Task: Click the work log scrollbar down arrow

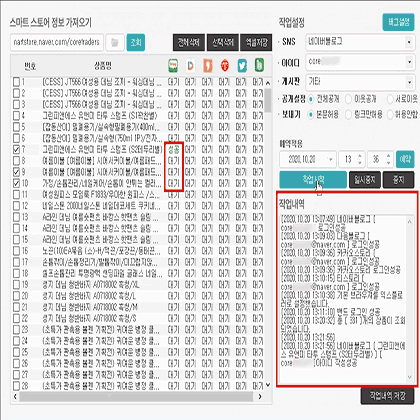Action: coord(410,377)
